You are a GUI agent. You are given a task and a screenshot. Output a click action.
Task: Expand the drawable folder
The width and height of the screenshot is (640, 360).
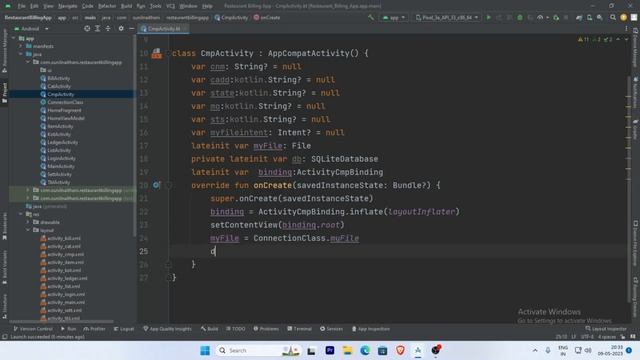pyautogui.click(x=28, y=222)
